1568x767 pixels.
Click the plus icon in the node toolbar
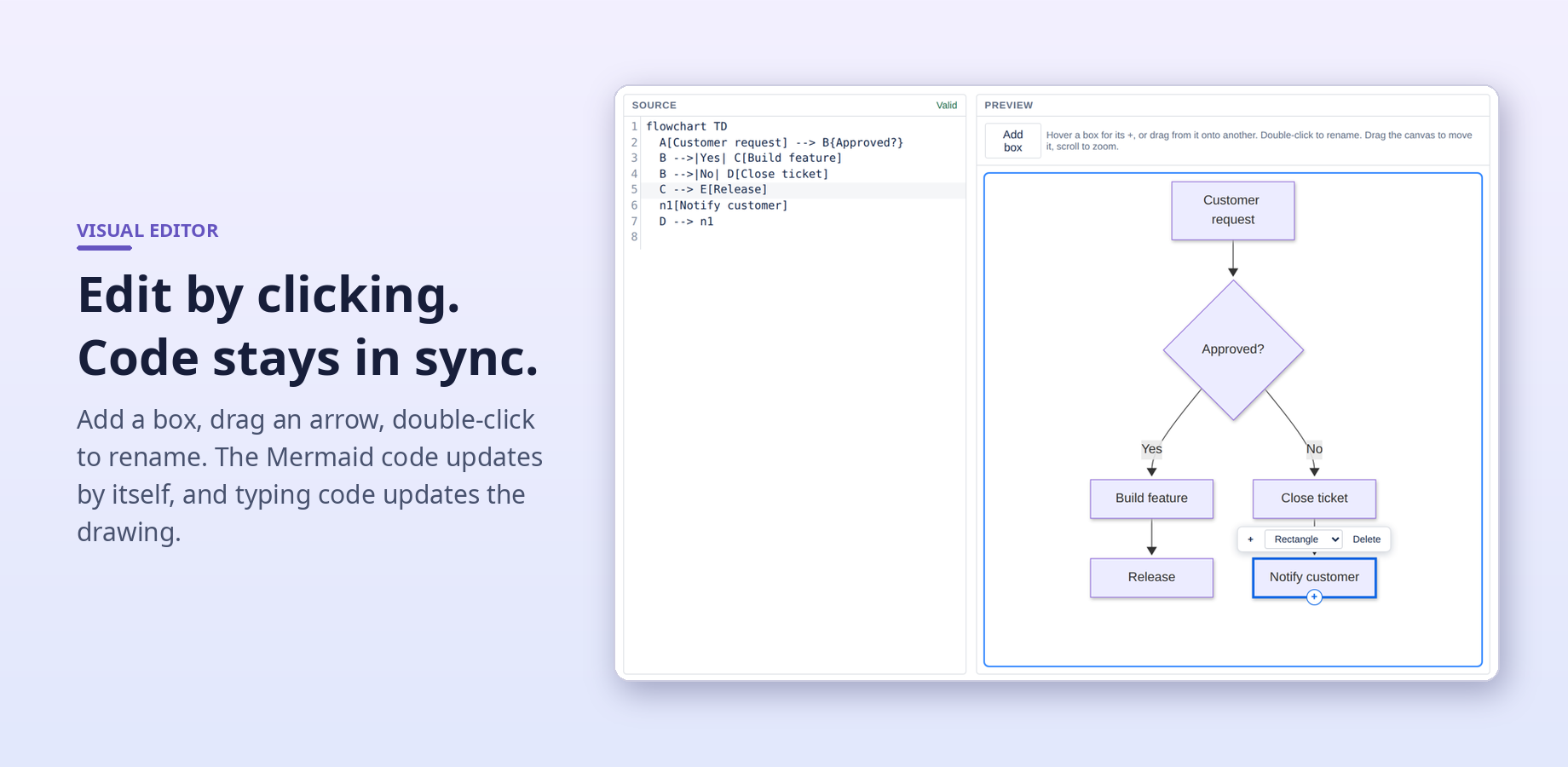1250,539
